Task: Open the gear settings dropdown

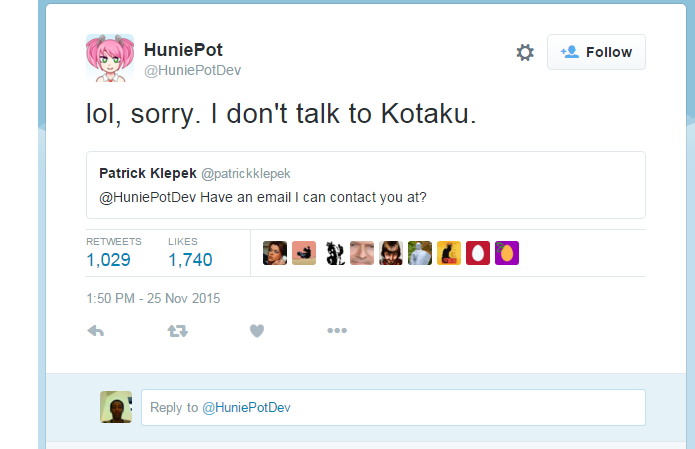Action: (525, 52)
